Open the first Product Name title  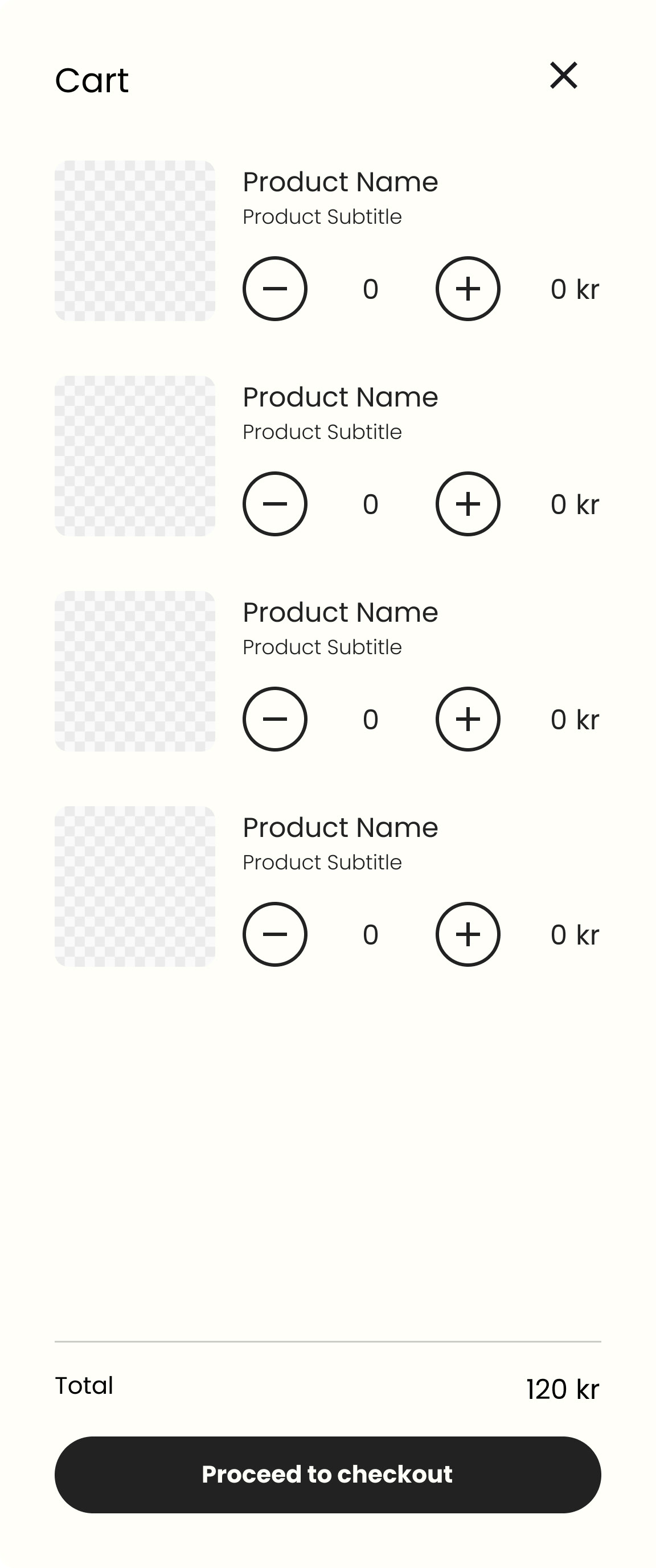tap(340, 182)
